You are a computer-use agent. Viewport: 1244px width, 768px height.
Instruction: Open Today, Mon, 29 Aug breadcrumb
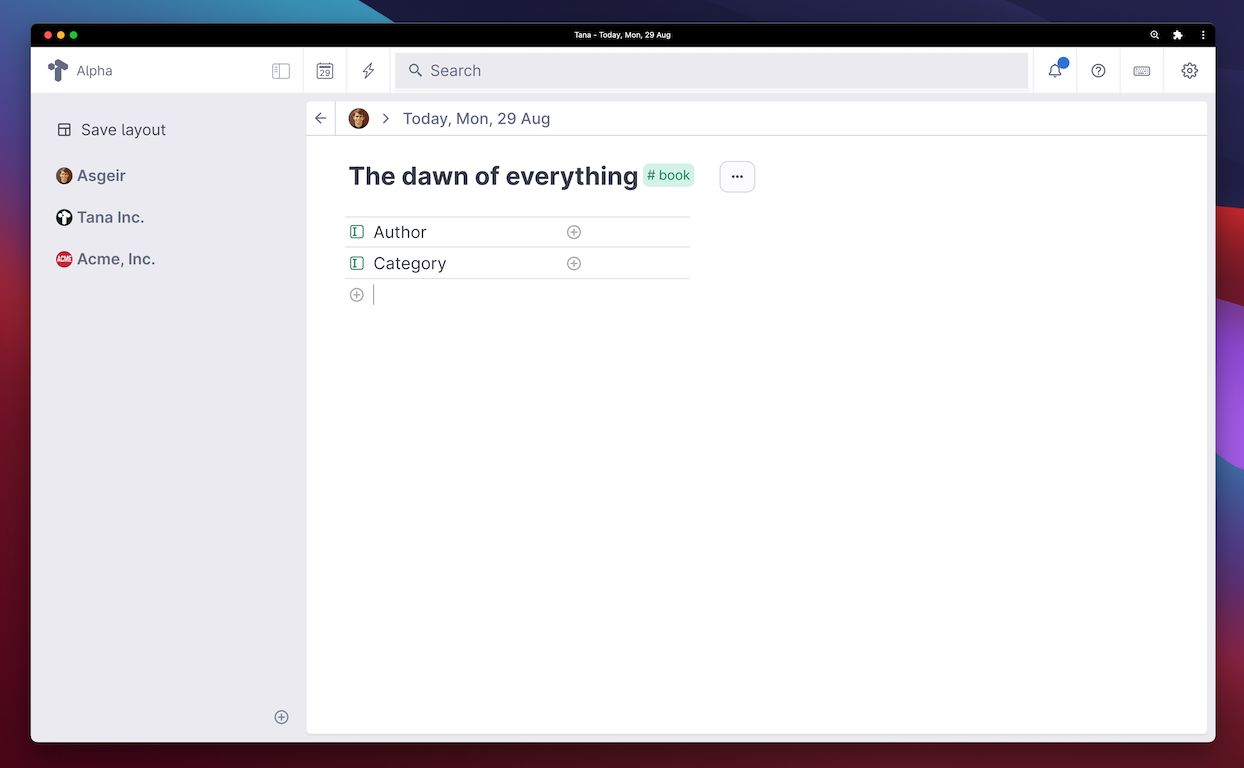pyautogui.click(x=476, y=118)
